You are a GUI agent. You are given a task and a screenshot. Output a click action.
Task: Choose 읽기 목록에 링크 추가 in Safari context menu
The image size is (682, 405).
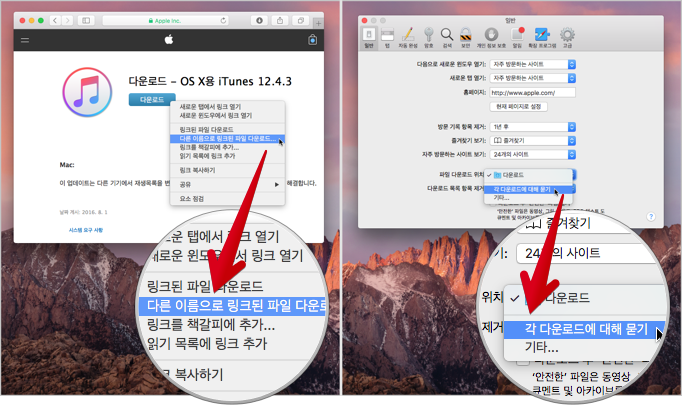[x=227, y=156]
